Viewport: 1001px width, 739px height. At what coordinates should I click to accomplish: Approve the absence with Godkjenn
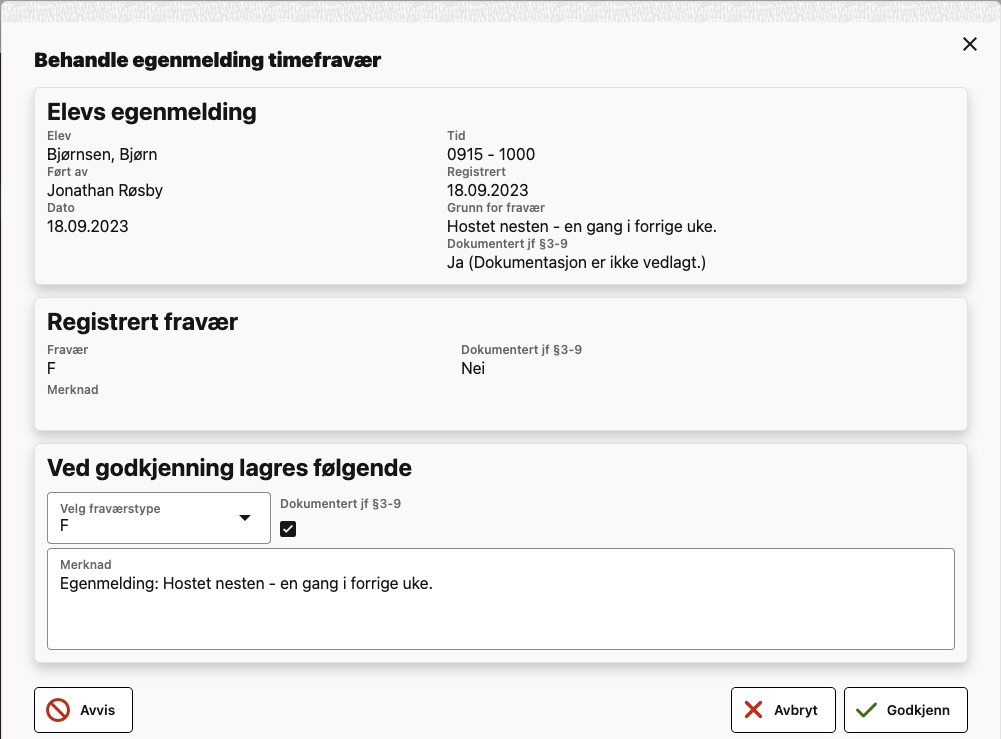click(905, 709)
